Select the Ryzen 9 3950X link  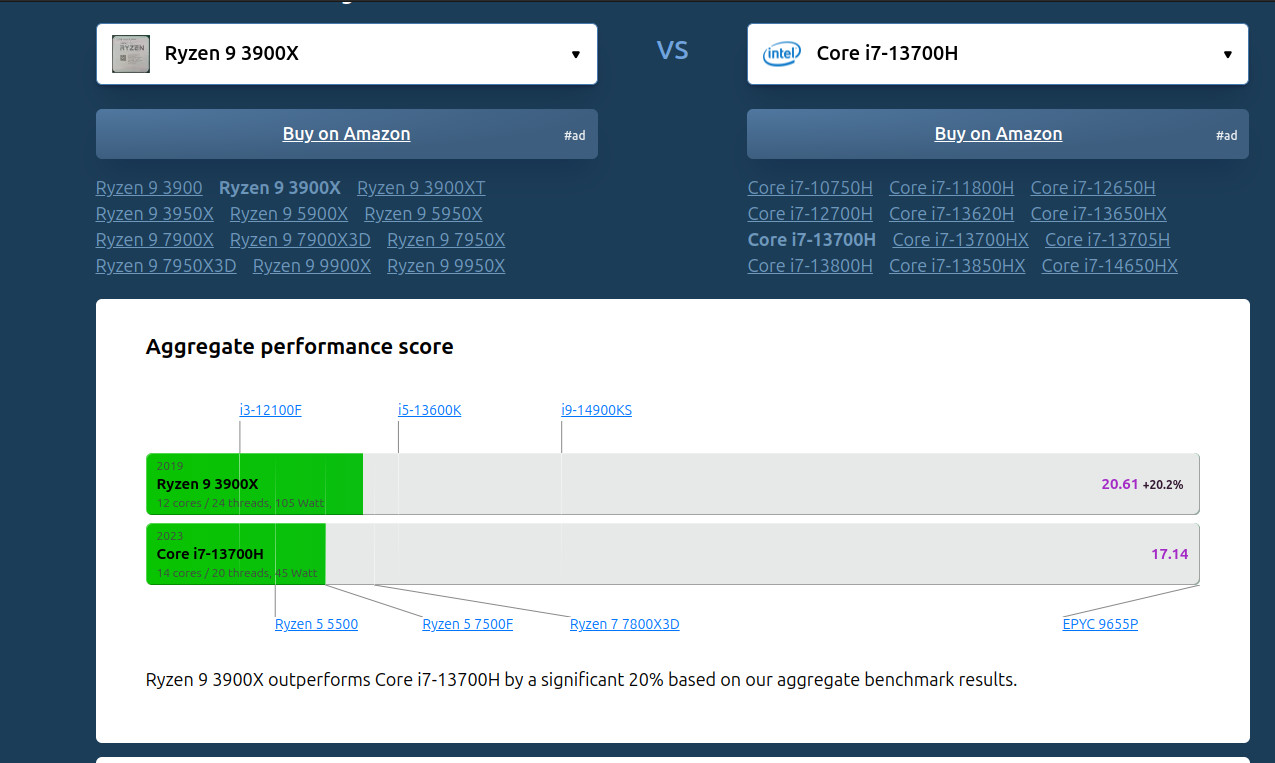tap(155, 214)
